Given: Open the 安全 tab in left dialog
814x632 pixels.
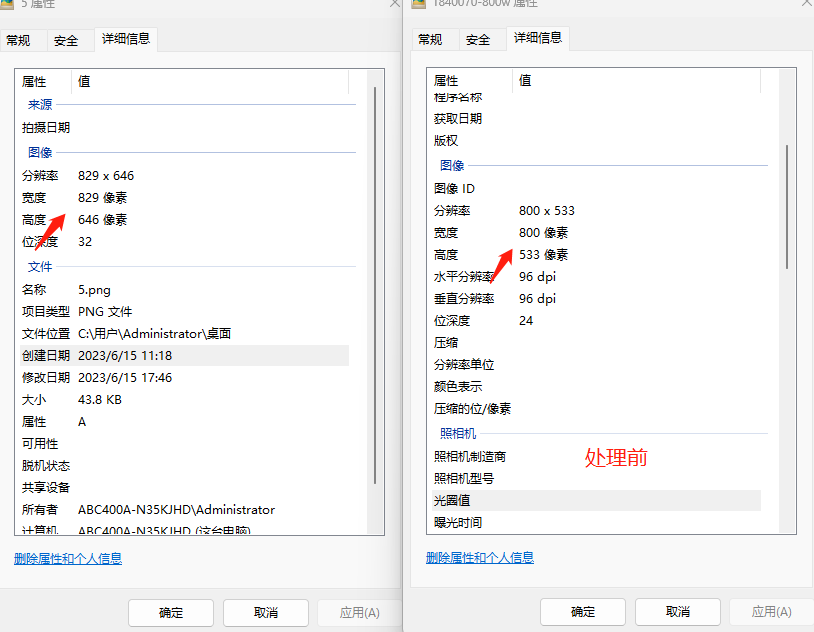Looking at the screenshot, I should click(x=66, y=41).
